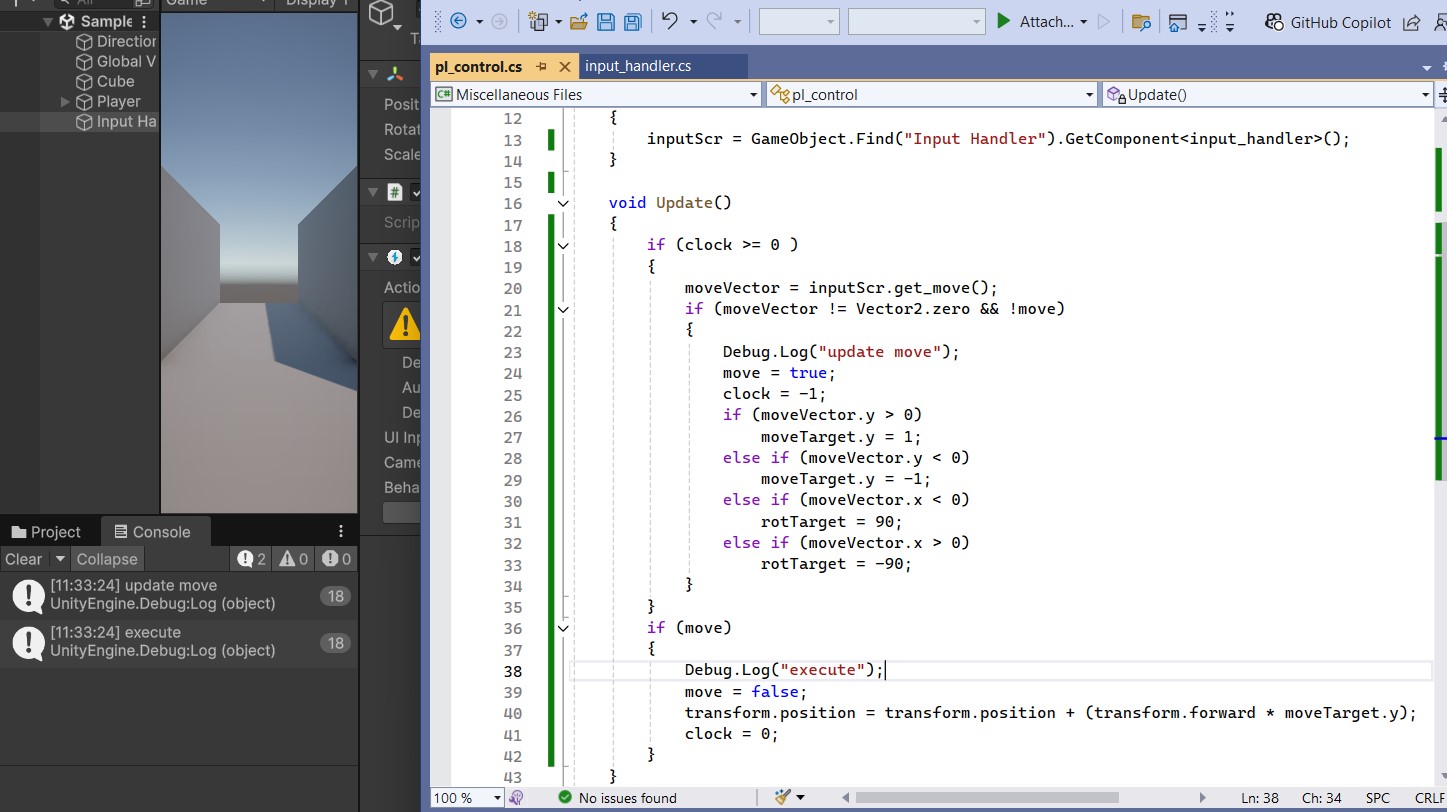Click the Open File folder icon
Viewport: 1447px width, 812px height.
578,22
